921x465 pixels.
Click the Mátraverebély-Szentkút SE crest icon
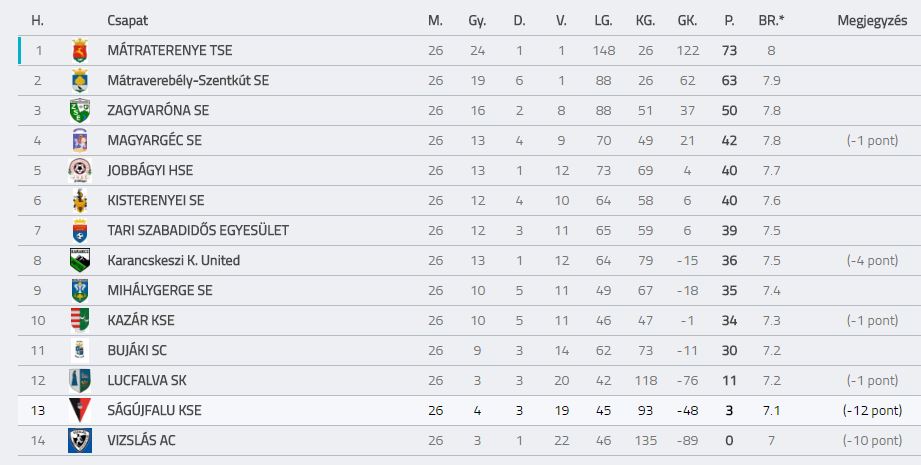(x=80, y=80)
